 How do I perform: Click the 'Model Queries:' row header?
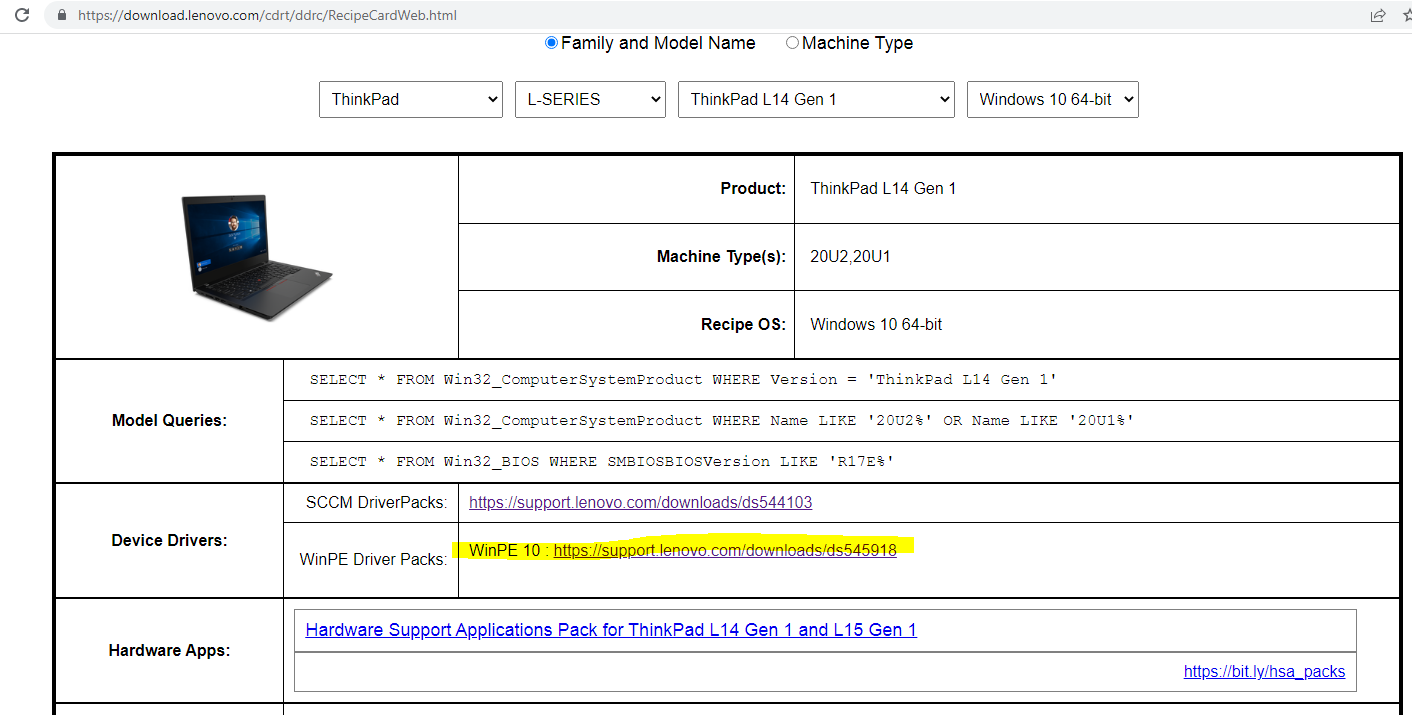pos(169,420)
